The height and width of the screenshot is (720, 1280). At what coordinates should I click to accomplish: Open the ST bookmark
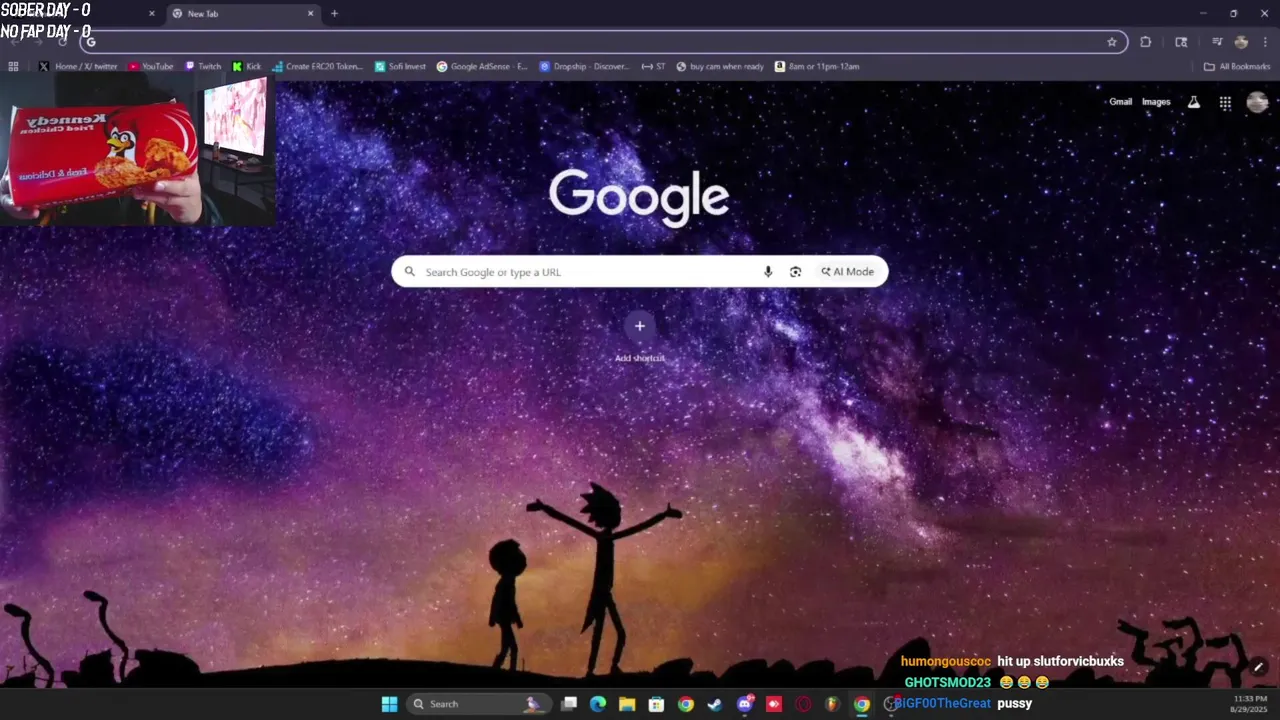coord(654,66)
